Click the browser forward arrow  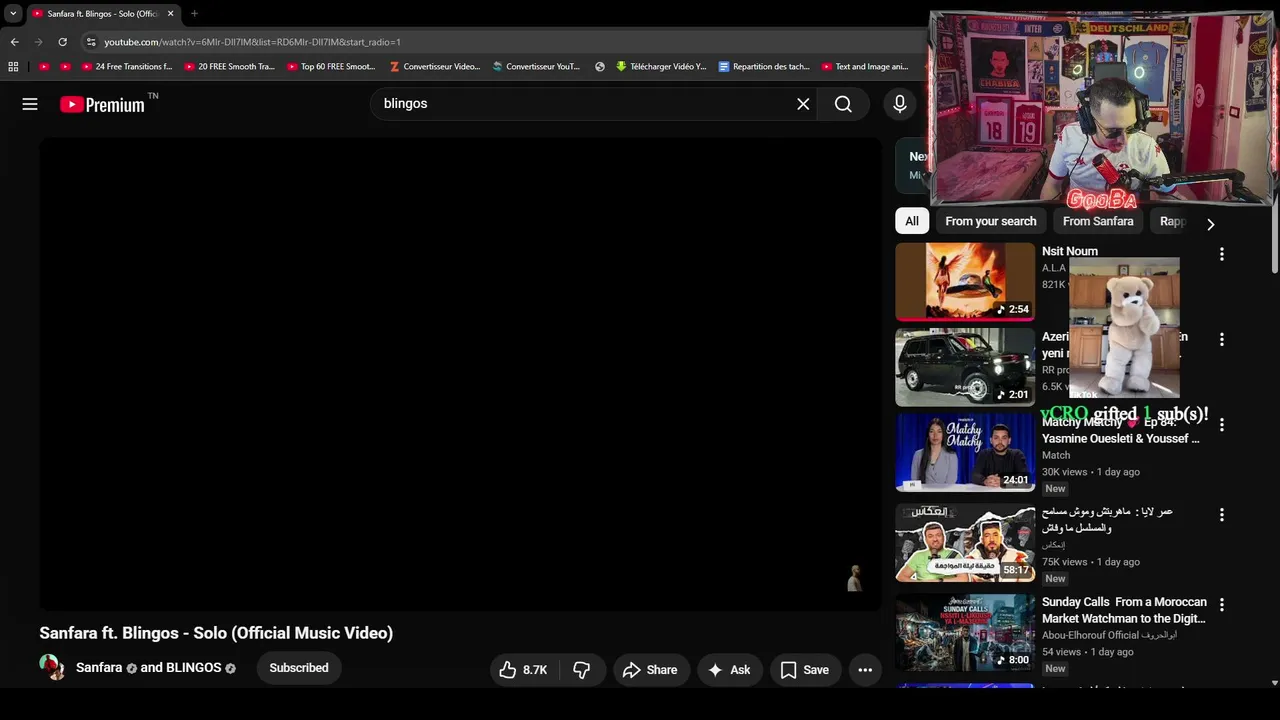(38, 42)
